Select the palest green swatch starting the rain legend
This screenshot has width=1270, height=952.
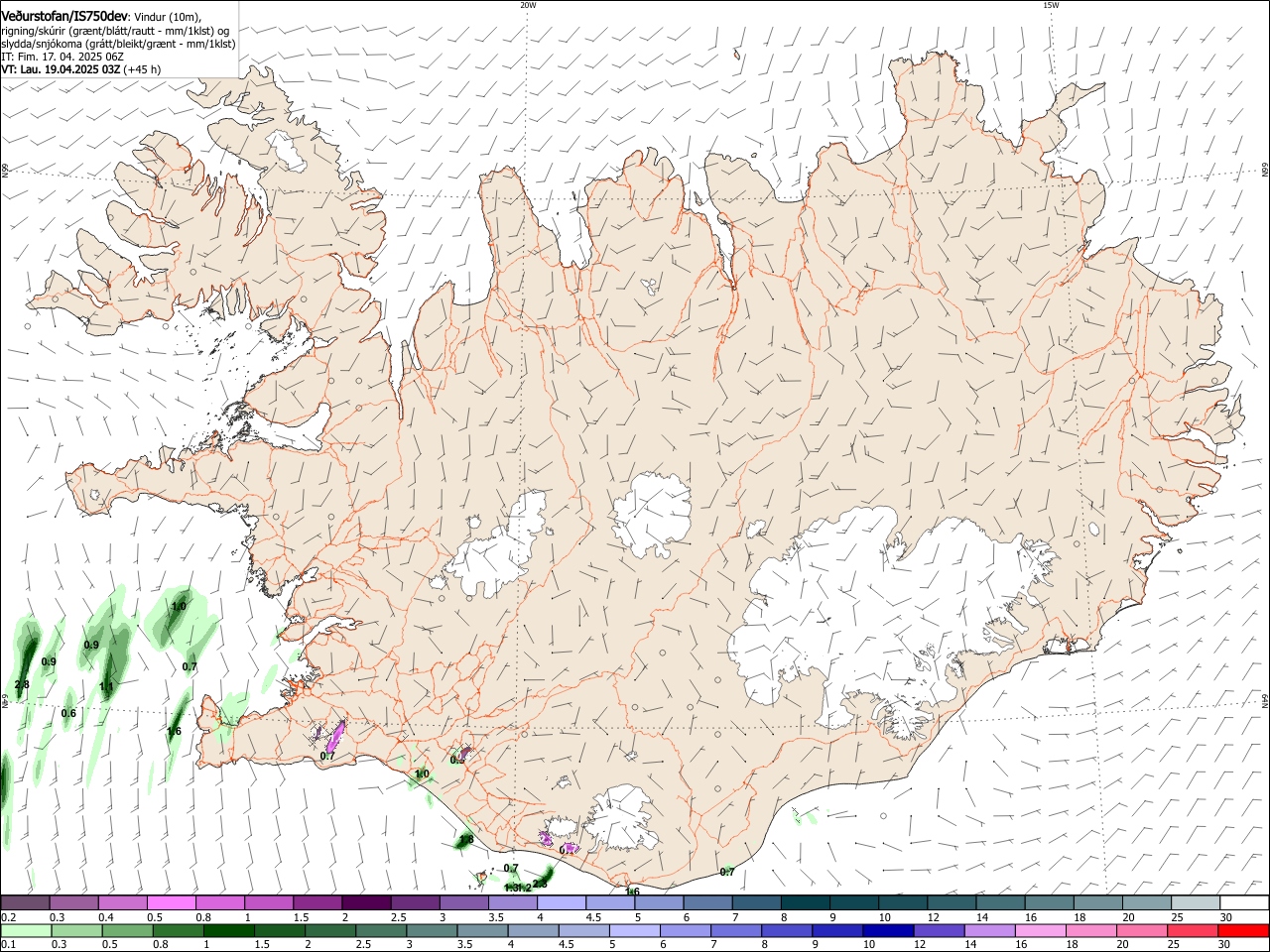(x=26, y=930)
